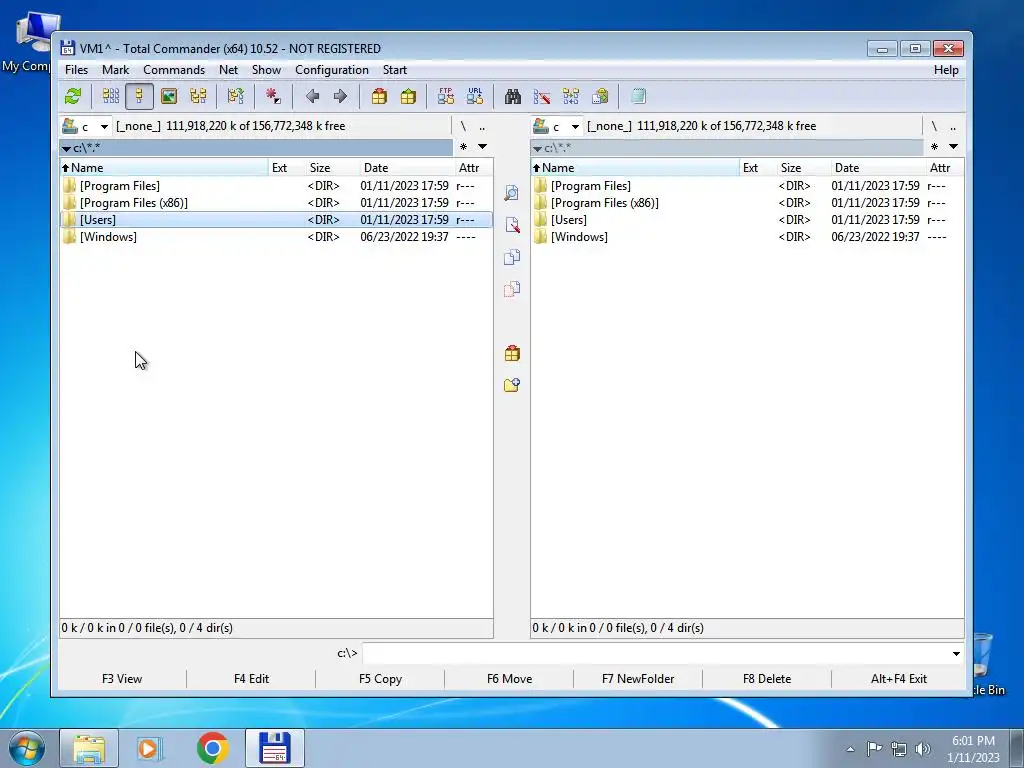Image resolution: width=1024 pixels, height=768 pixels.
Task: Click the F4 Edit button
Action: [251, 679]
